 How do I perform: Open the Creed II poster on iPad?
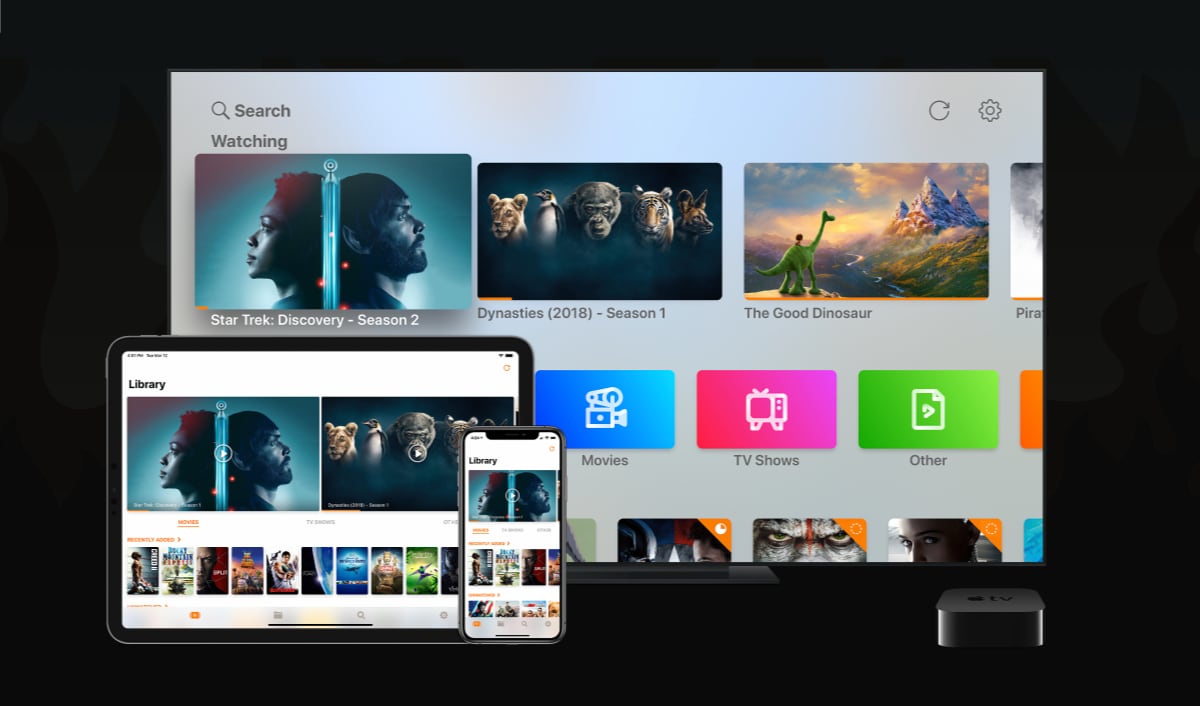(x=143, y=571)
